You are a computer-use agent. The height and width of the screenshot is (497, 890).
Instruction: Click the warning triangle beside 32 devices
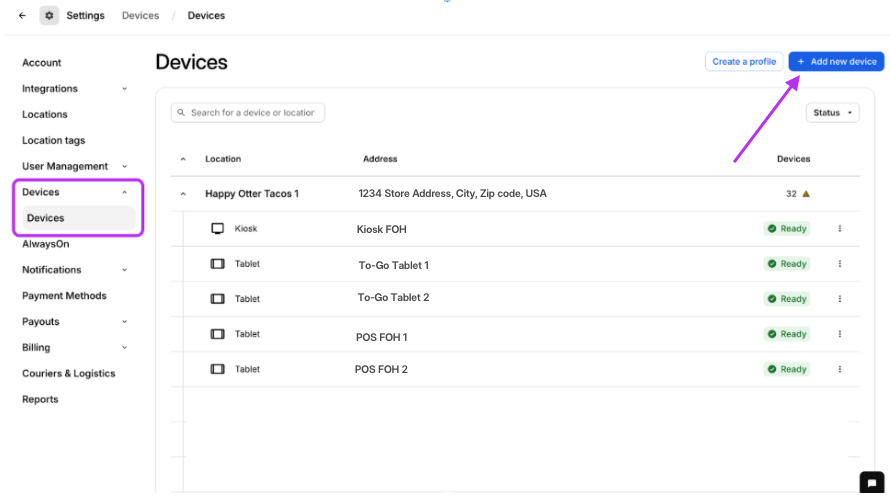[x=806, y=194]
